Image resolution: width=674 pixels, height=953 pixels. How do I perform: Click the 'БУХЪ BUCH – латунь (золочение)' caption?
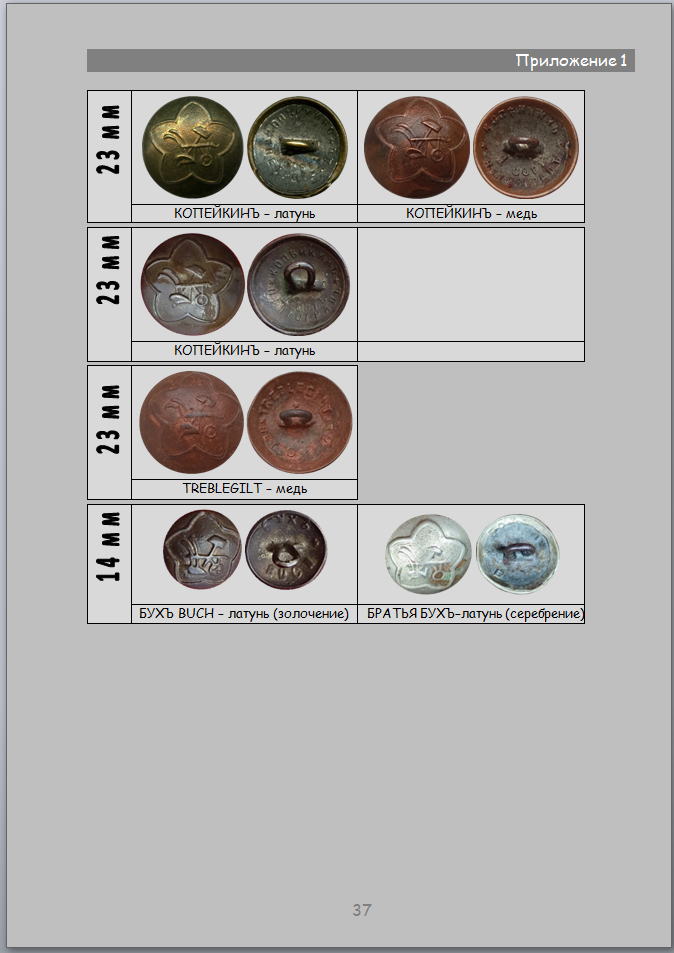click(x=244, y=614)
